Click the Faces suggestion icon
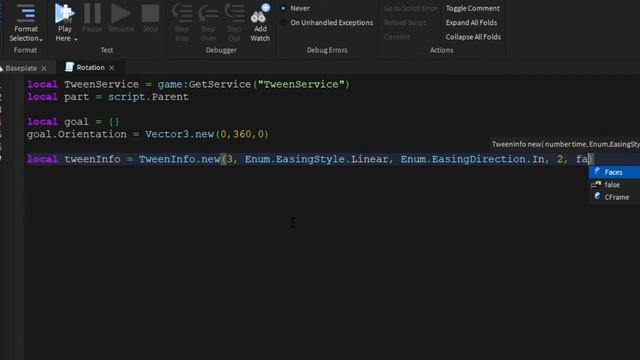 [x=597, y=171]
